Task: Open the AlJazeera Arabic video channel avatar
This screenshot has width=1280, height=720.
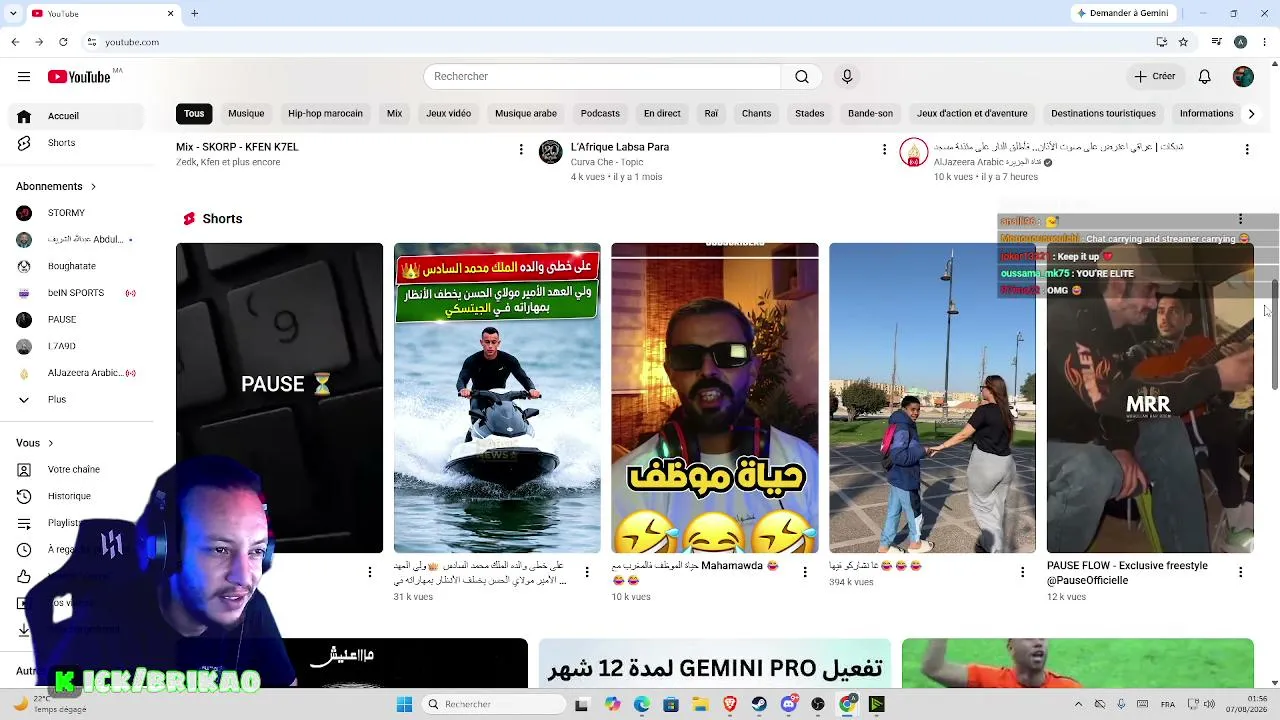Action: (x=913, y=152)
